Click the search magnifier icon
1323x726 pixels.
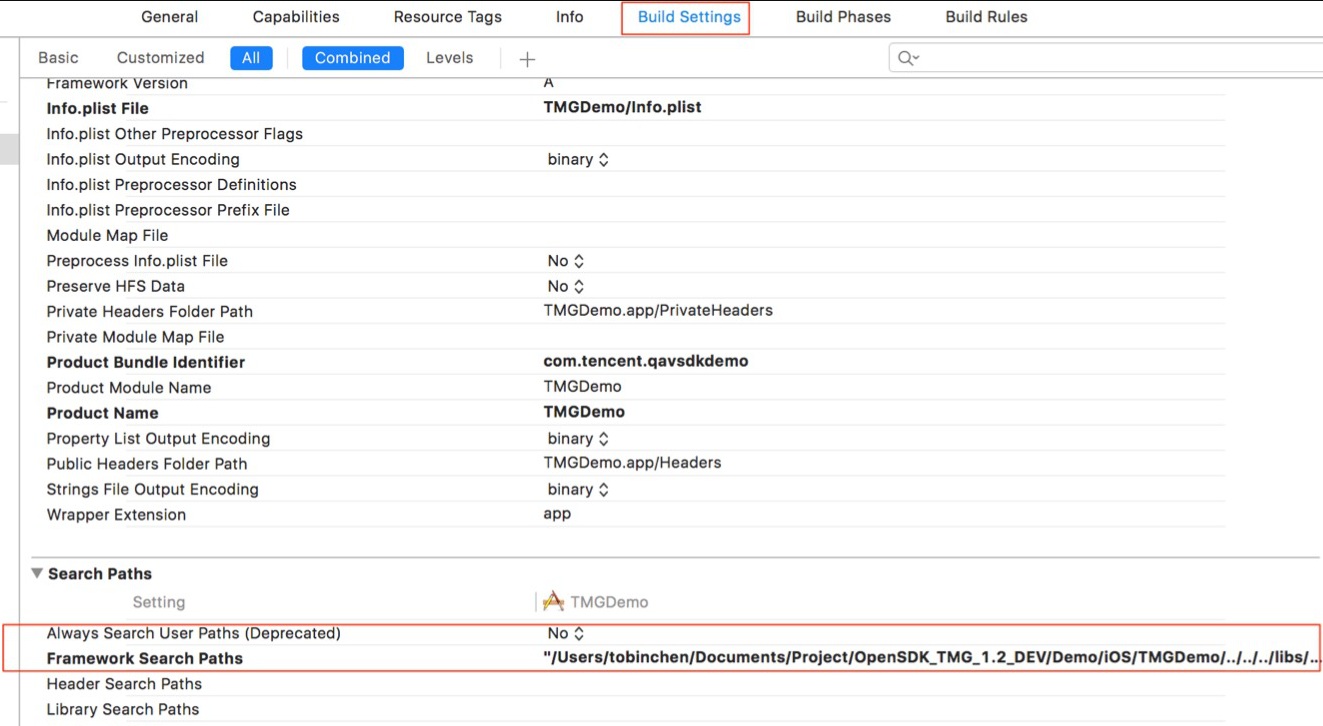tap(907, 58)
